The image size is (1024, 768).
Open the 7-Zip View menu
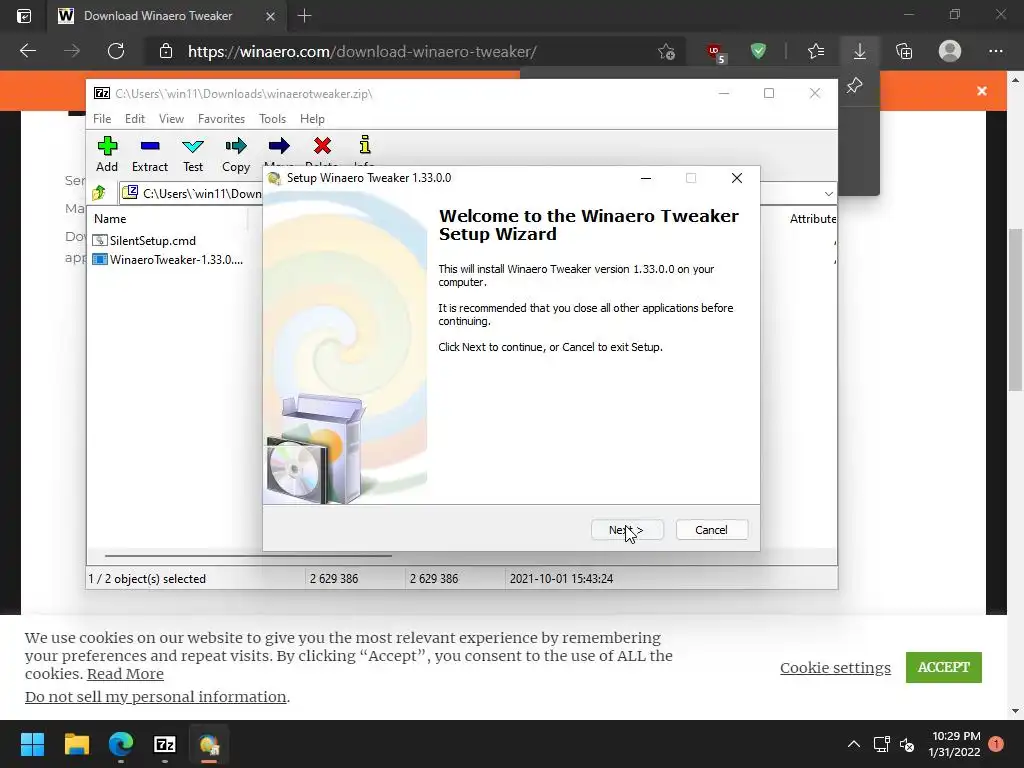171,119
